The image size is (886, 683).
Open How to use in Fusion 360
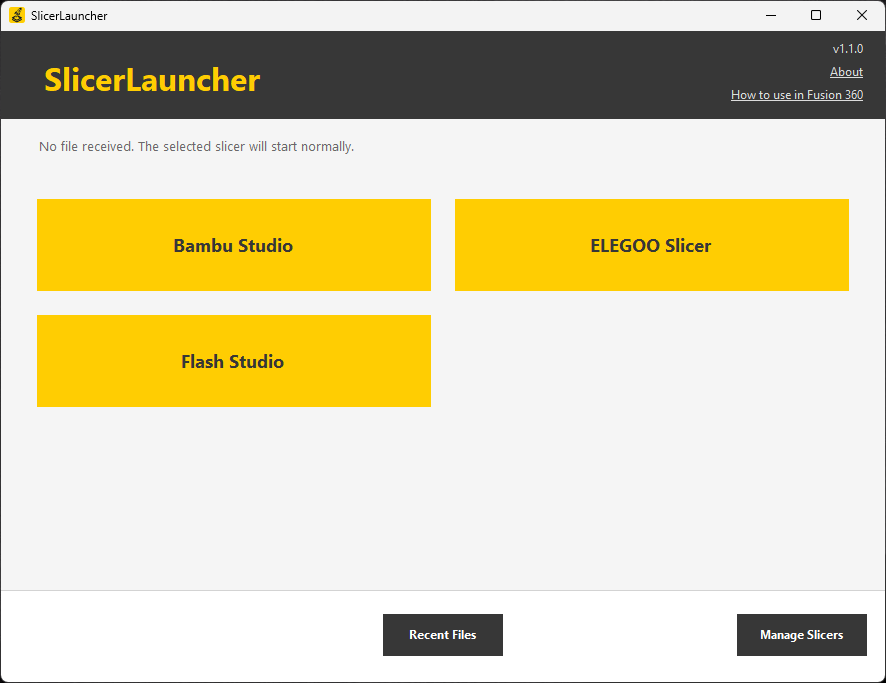coord(797,95)
